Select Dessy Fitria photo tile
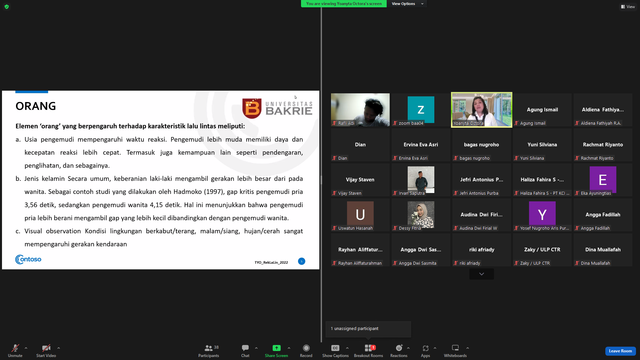This screenshot has height=360, width=640. 421,215
